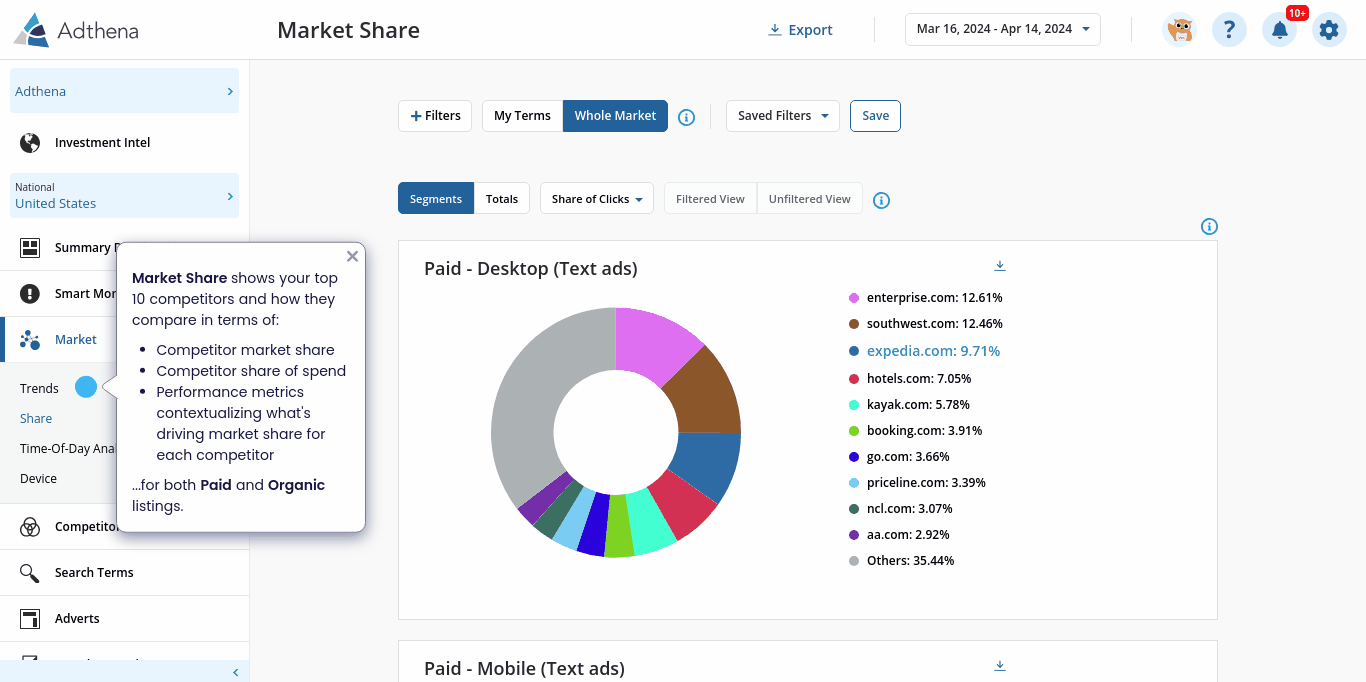Open the Share of Clicks dropdown
1366x682 pixels.
(597, 198)
